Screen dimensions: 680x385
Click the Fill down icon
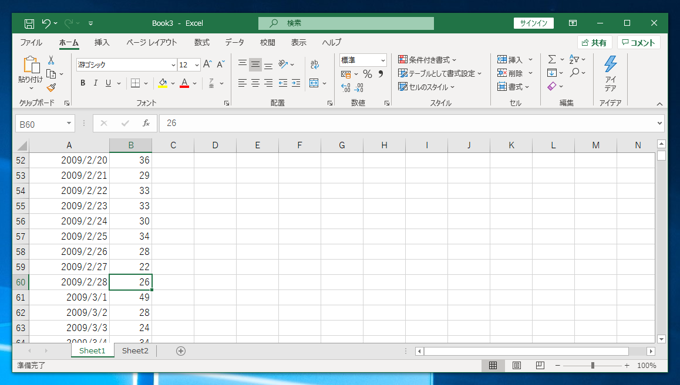click(552, 73)
